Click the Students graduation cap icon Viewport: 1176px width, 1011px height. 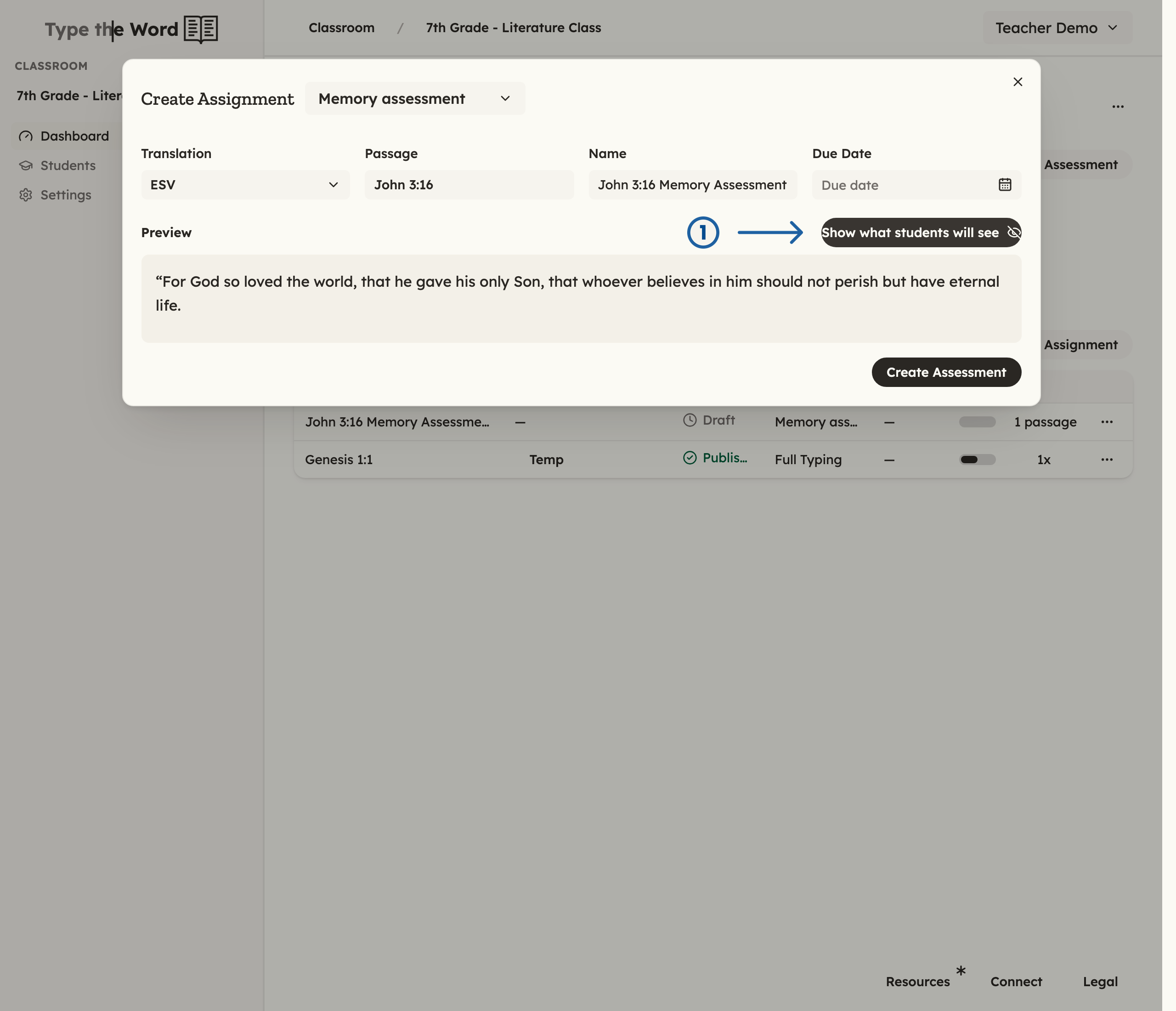pos(26,166)
